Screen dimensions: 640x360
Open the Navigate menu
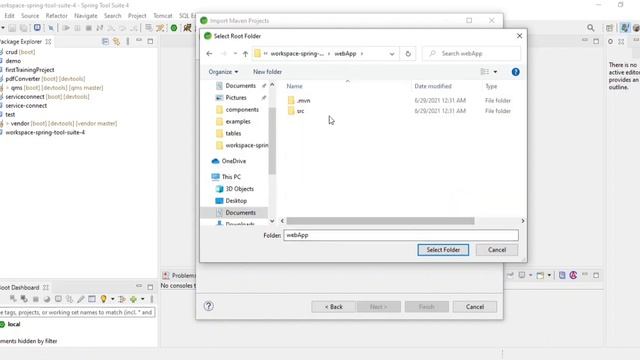point(86,16)
